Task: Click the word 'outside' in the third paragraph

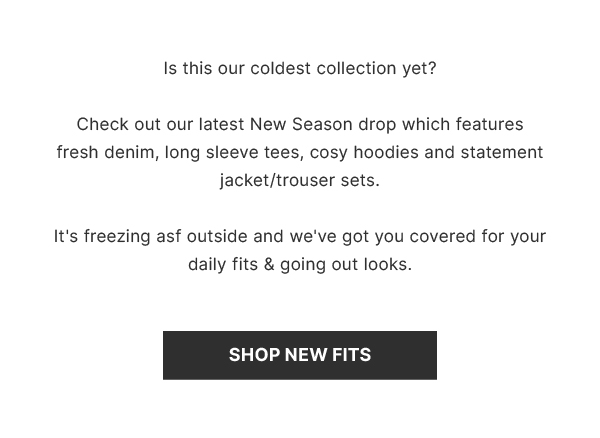Action: tap(217, 236)
